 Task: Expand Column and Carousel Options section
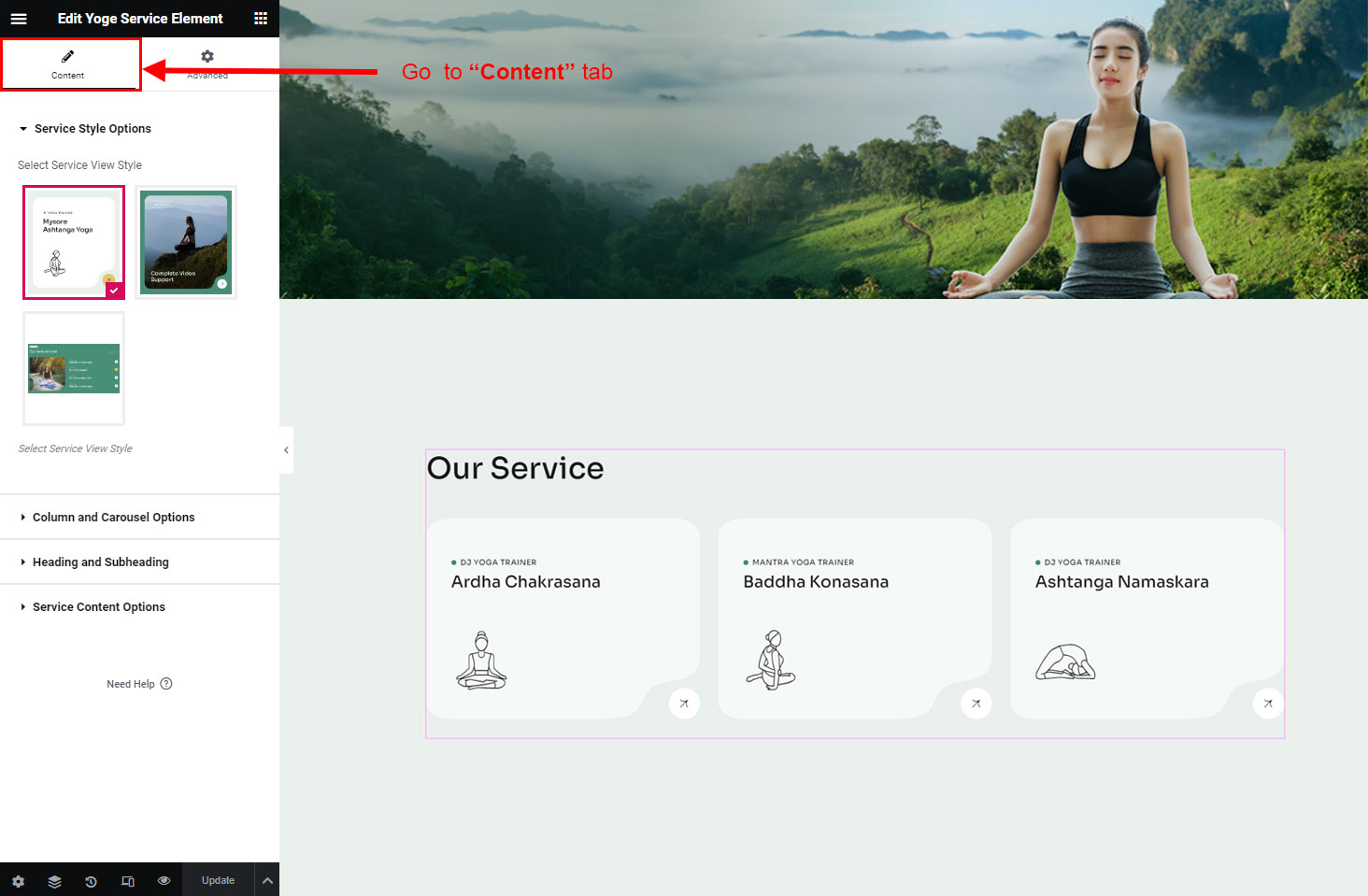[113, 518]
